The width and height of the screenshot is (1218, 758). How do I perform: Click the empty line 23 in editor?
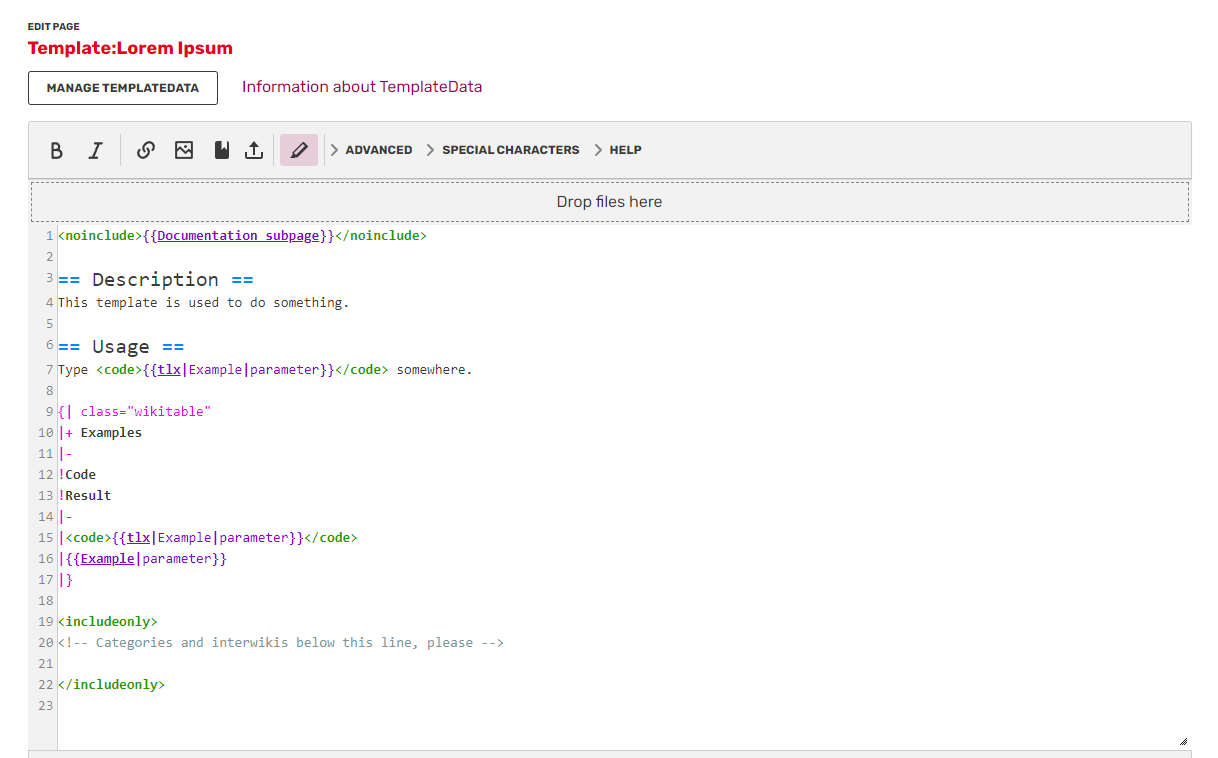click(400, 706)
